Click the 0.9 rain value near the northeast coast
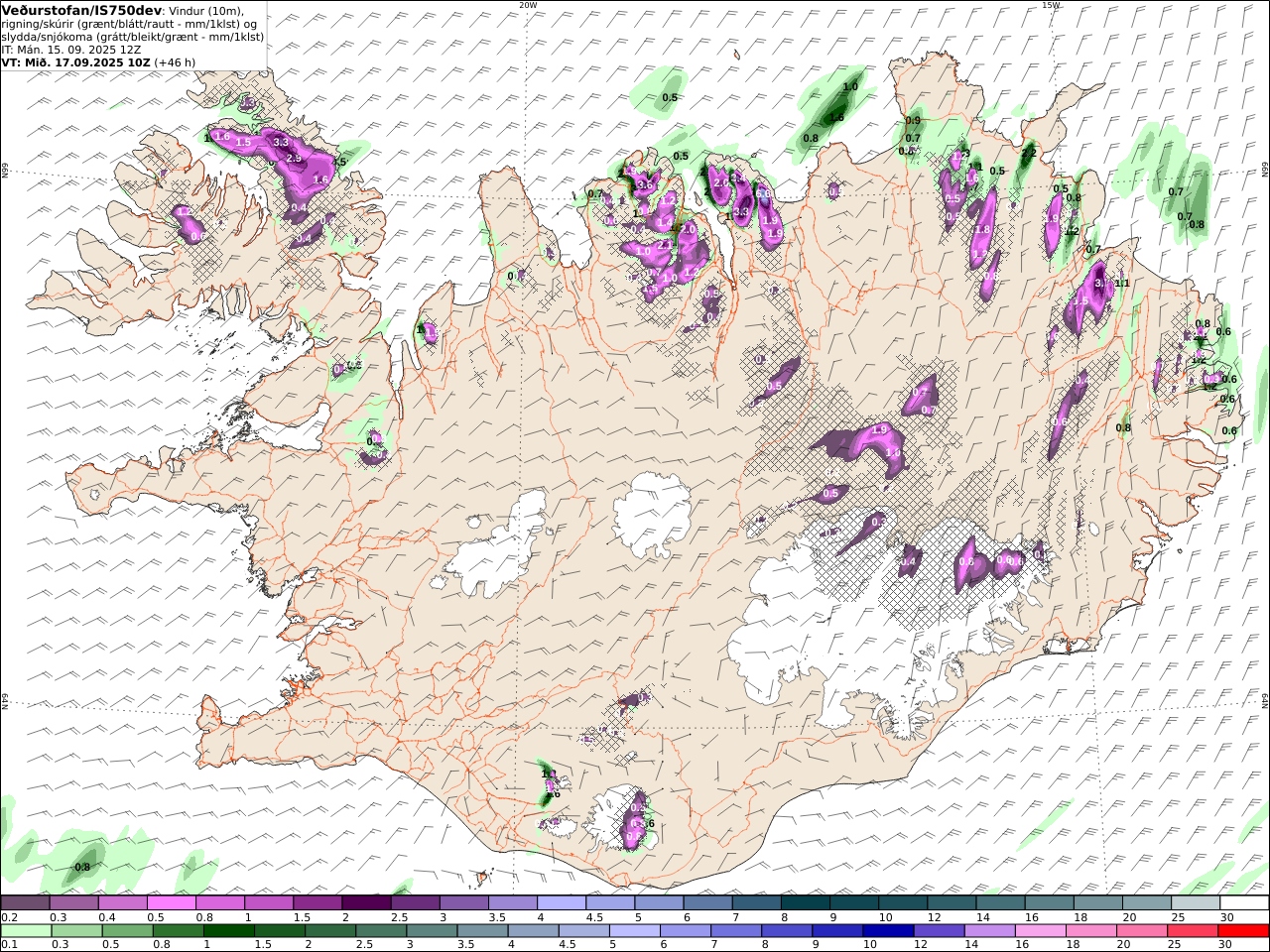 click(913, 121)
